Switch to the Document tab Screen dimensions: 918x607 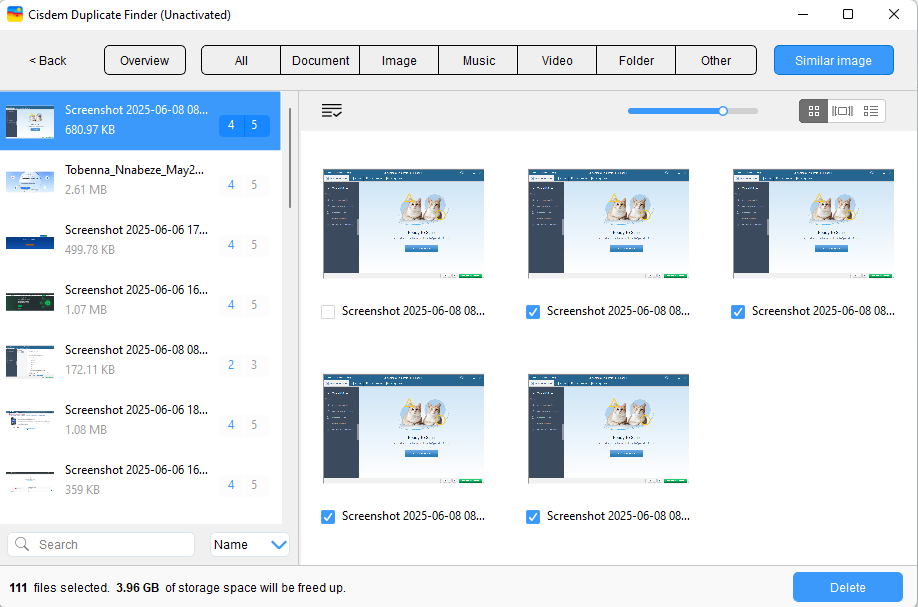(x=320, y=60)
